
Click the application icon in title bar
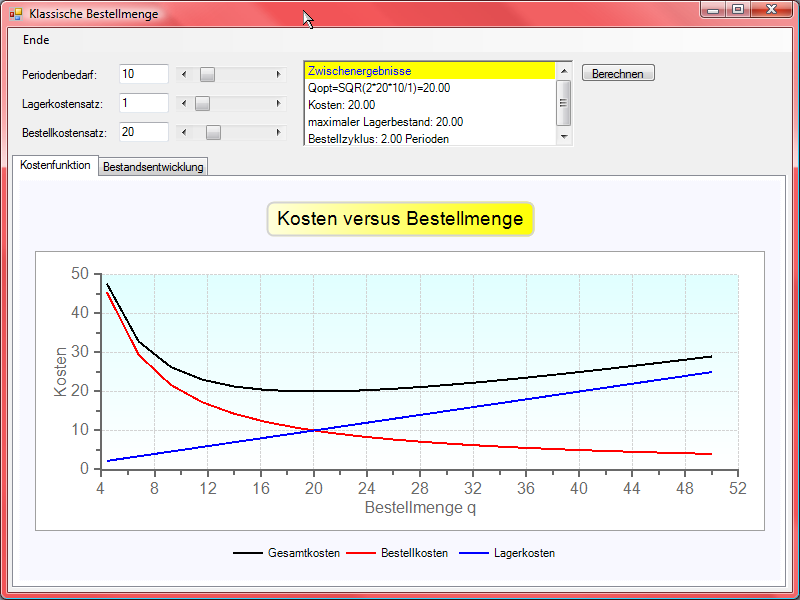tap(15, 14)
